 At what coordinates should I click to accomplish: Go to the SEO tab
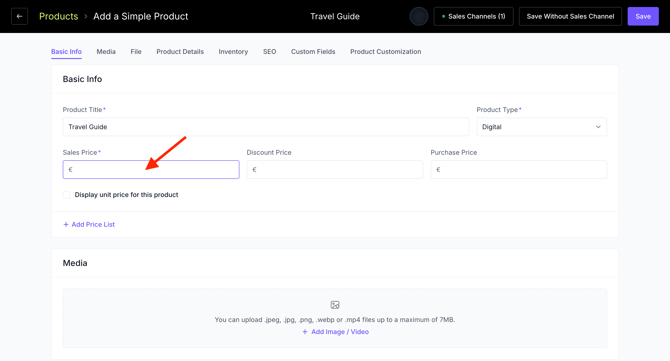pos(270,52)
